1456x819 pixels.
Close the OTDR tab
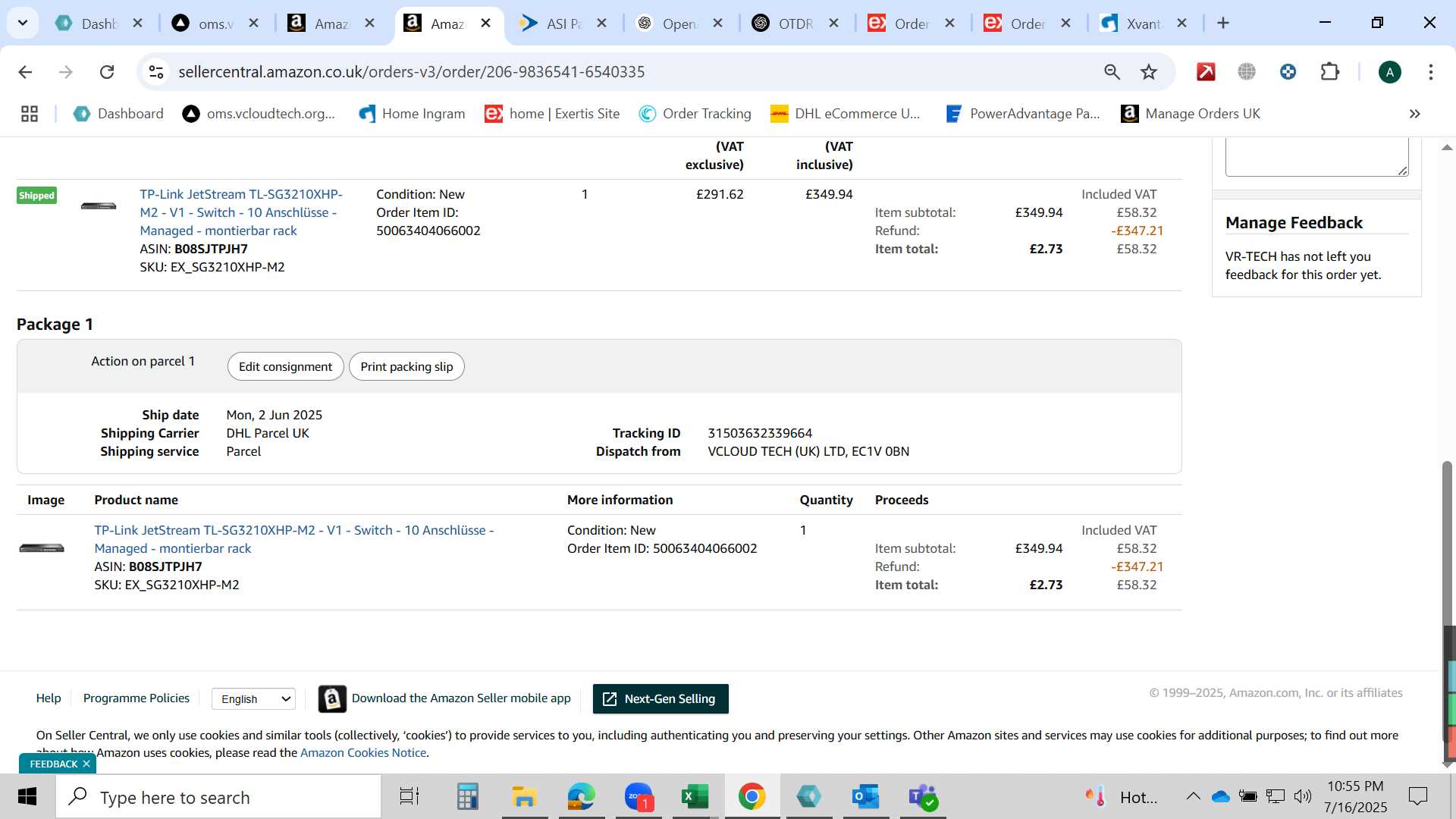[x=833, y=24]
